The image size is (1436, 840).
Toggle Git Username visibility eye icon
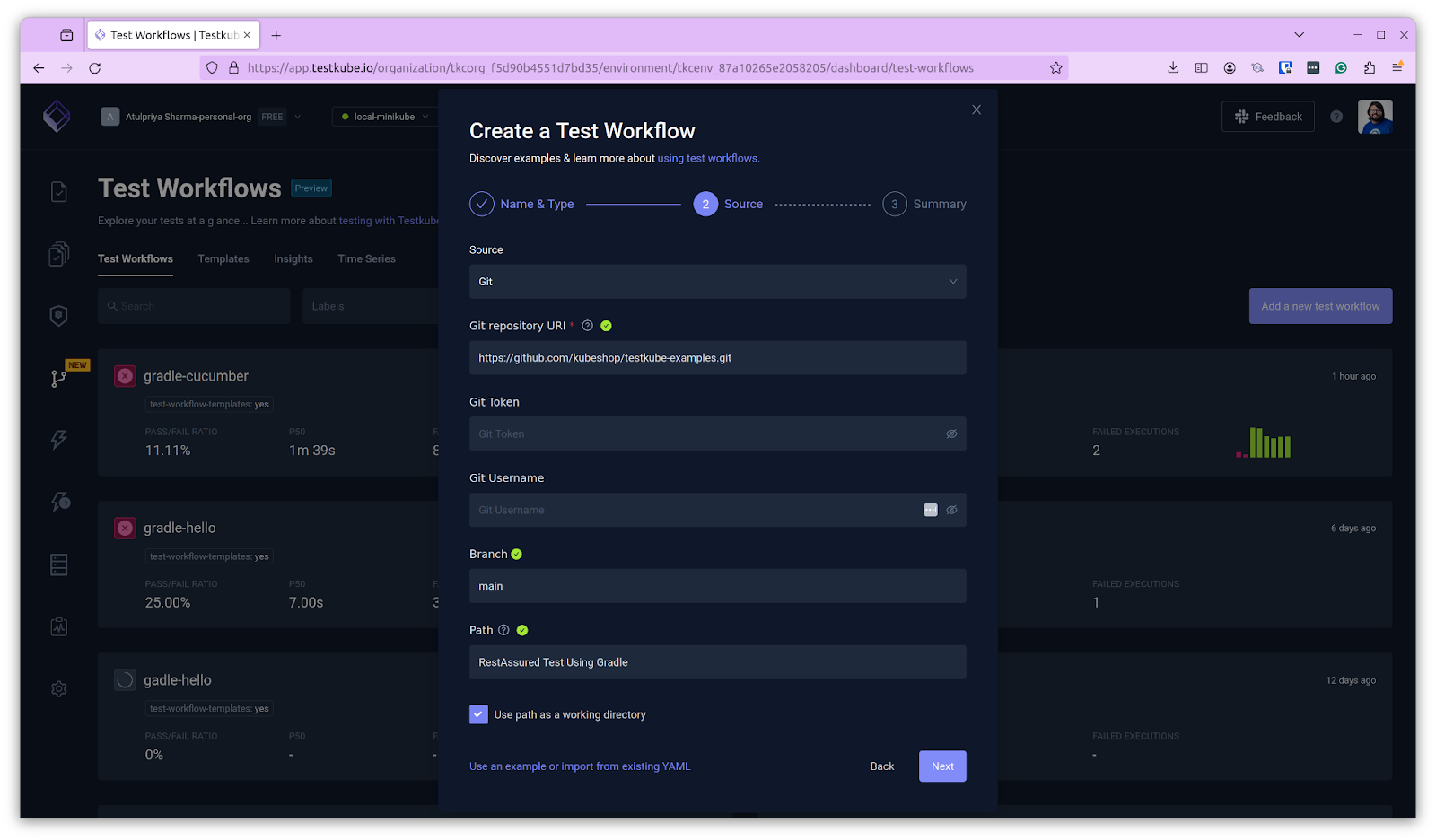pyautogui.click(x=951, y=510)
